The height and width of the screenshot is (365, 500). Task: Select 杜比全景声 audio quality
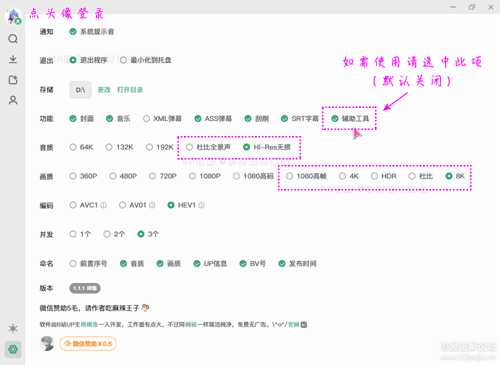click(x=189, y=147)
